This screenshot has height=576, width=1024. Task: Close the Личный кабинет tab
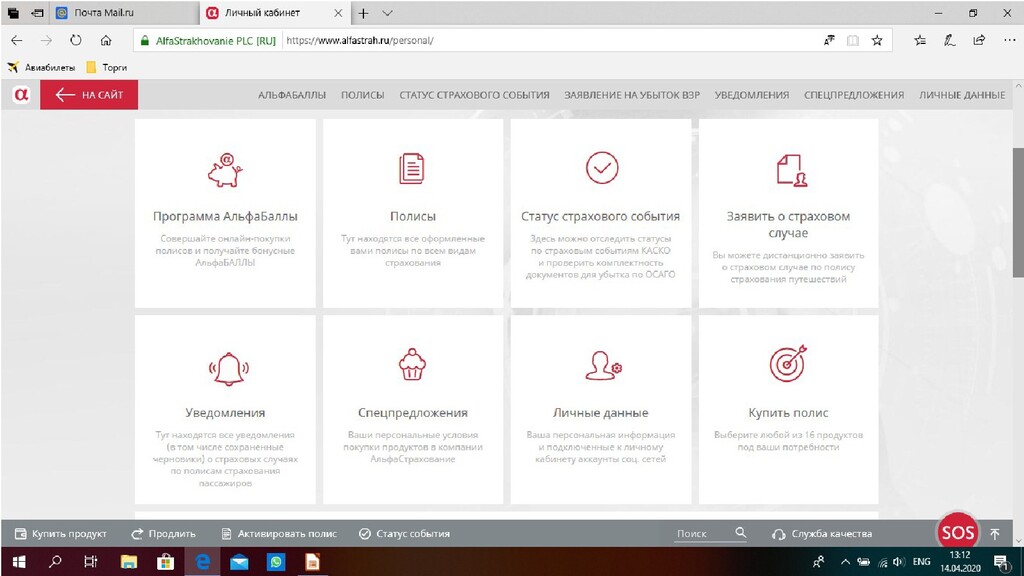[338, 13]
